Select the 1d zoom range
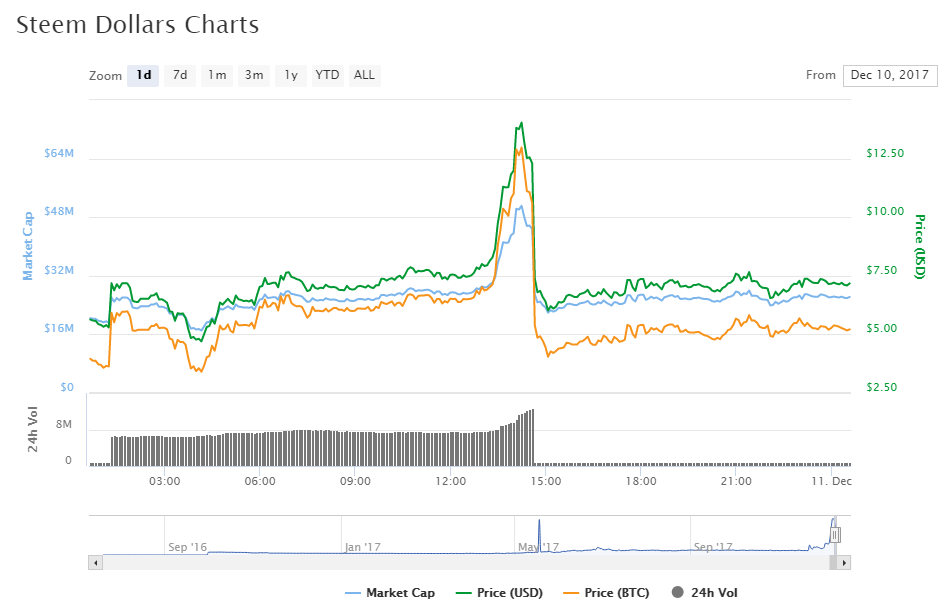Screen dimensions: 939x615 click(143, 75)
